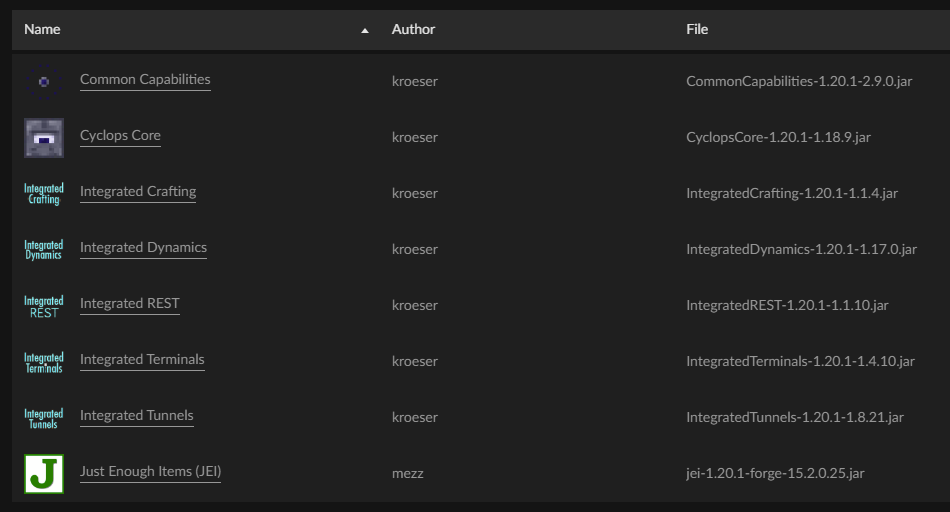Viewport: 950px width, 512px height.
Task: Toggle sort arrow in Name column
Action: click(365, 30)
